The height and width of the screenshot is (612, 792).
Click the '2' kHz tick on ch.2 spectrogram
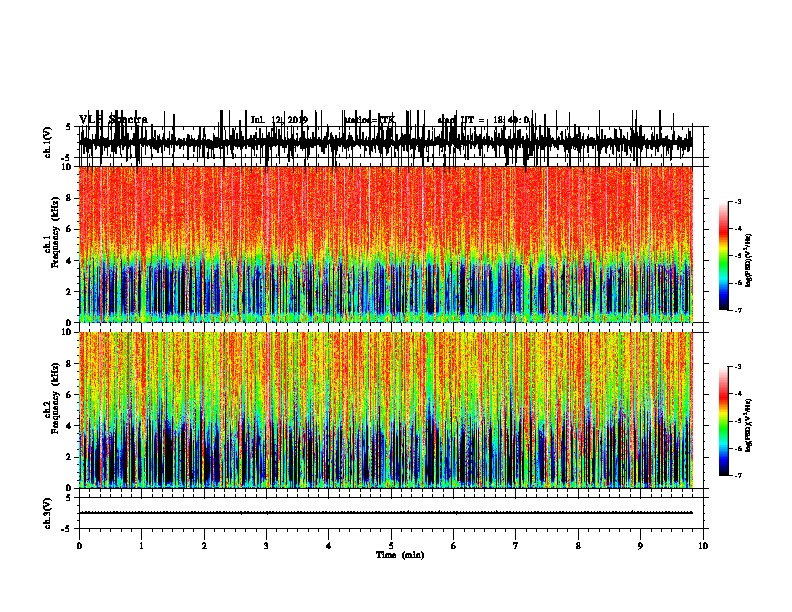click(70, 457)
